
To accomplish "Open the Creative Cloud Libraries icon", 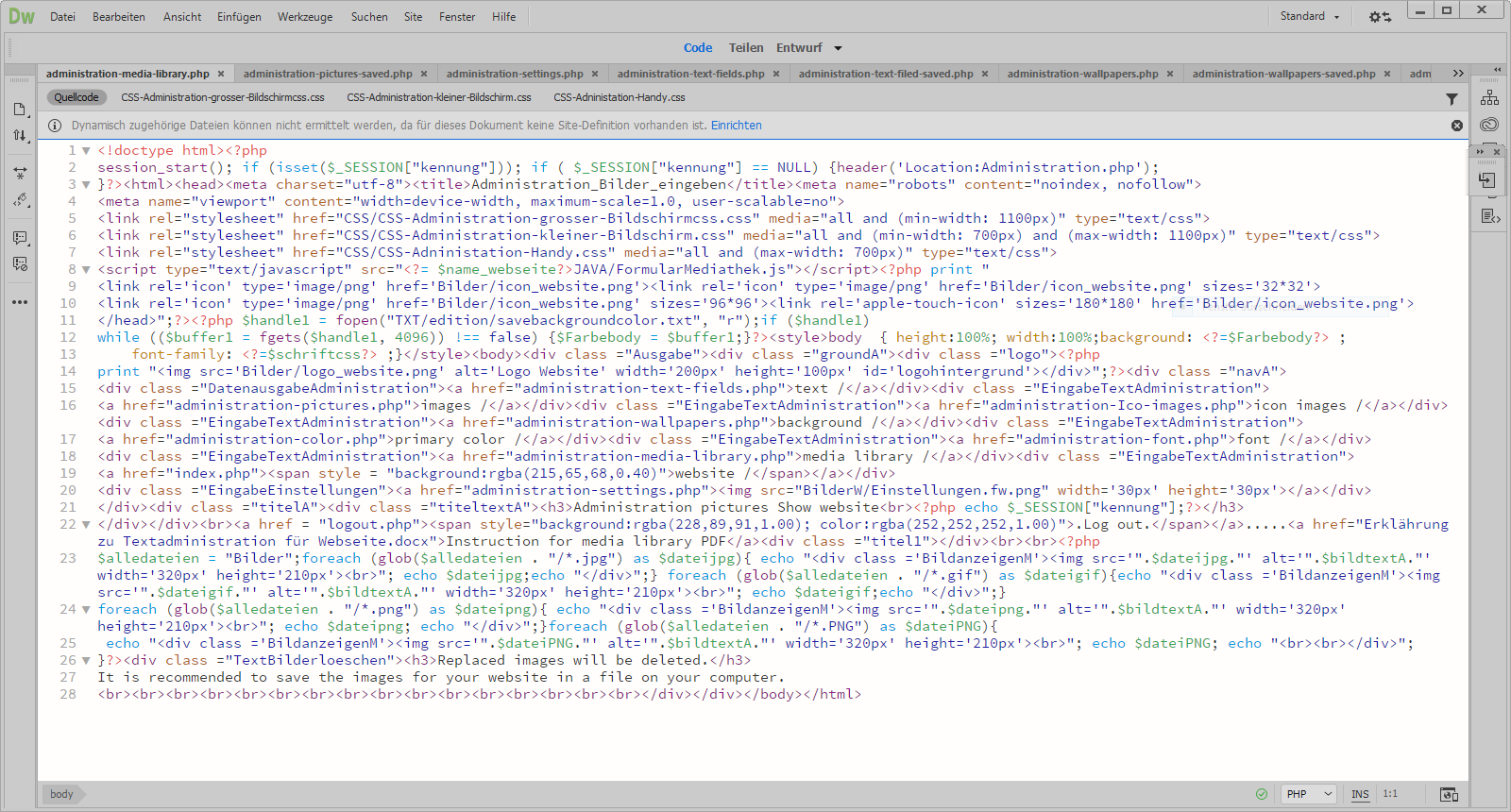I will click(1490, 125).
